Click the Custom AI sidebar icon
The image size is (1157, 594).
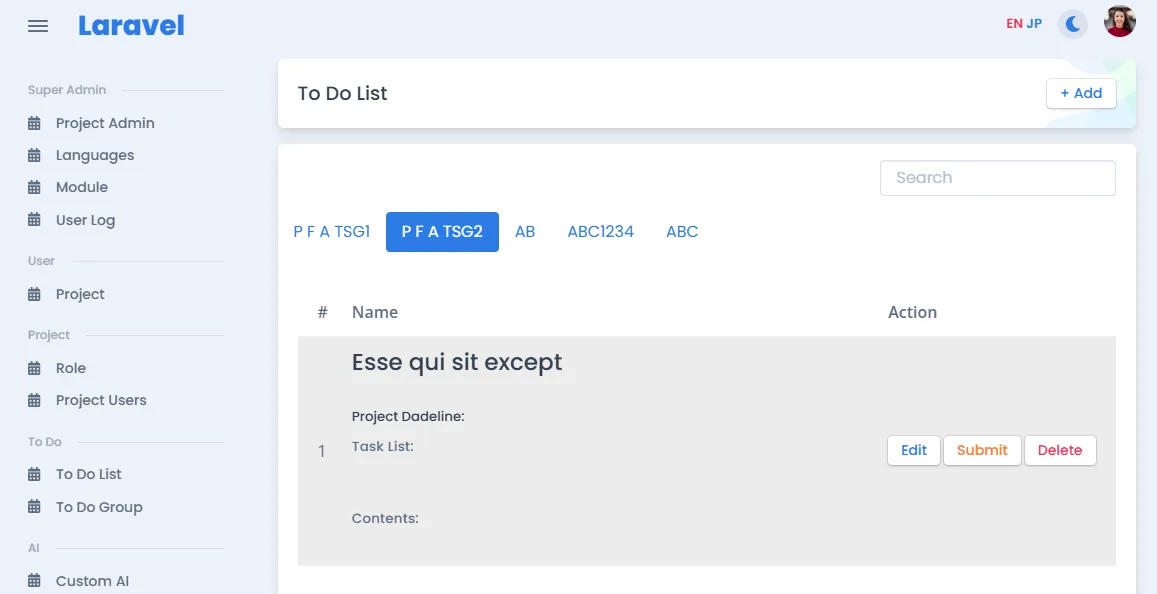tap(34, 581)
